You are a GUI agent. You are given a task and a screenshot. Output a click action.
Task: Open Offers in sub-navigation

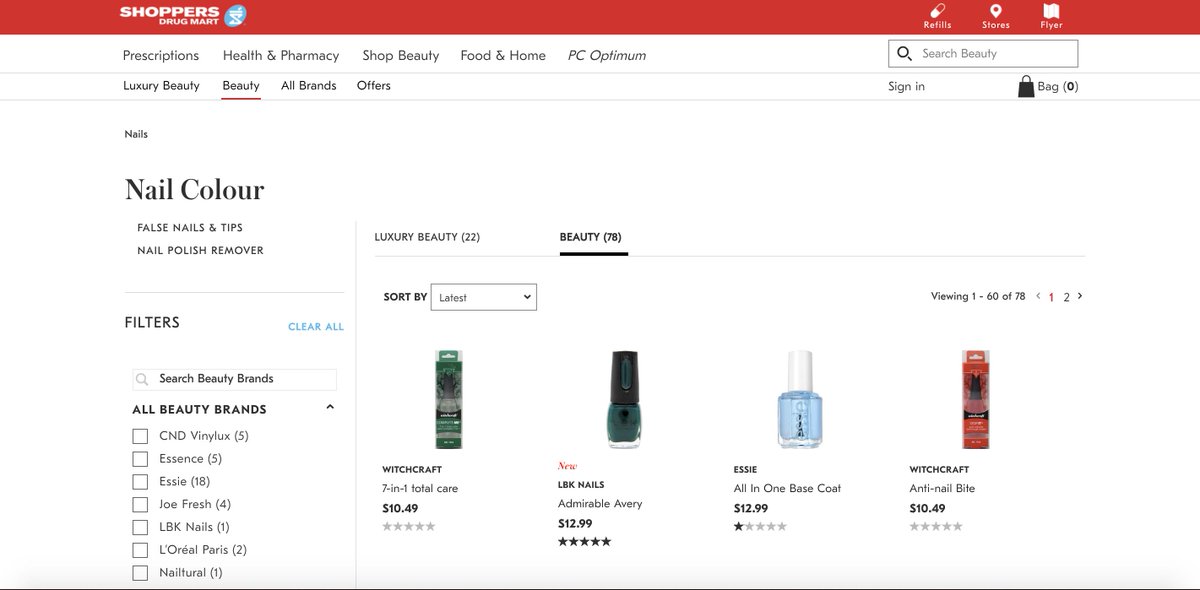(x=374, y=86)
